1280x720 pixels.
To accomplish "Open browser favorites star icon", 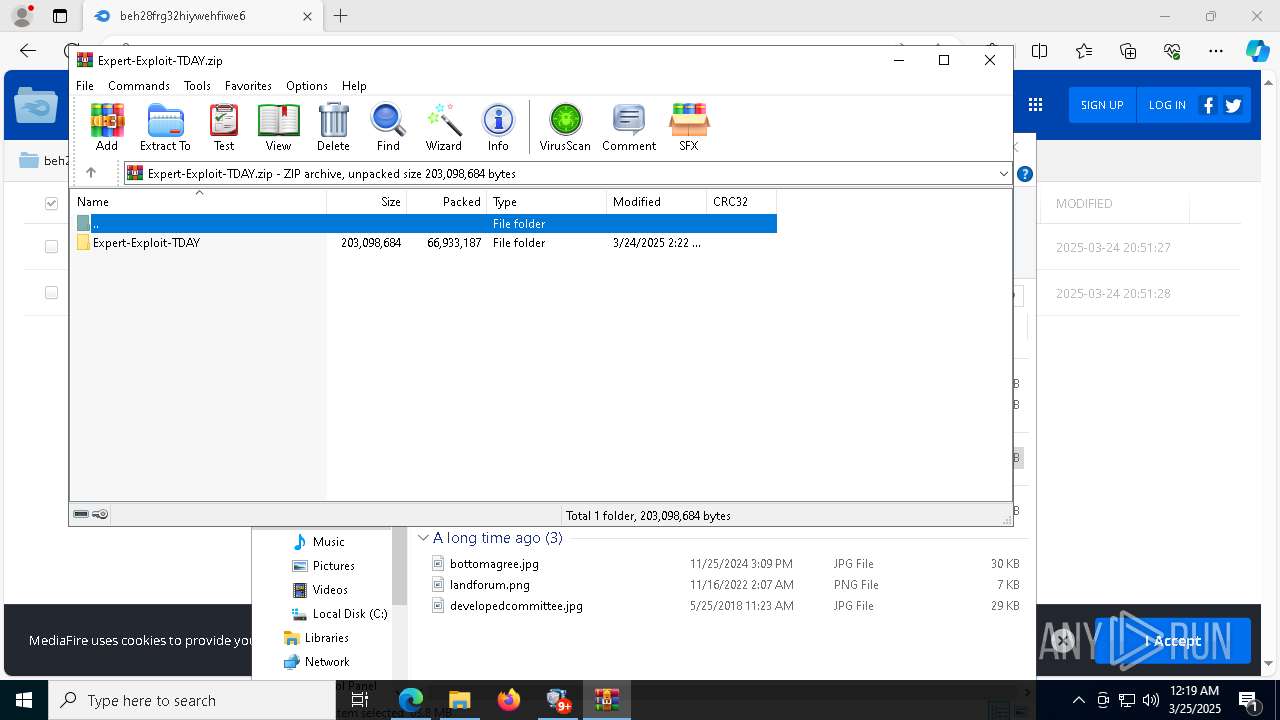I will tap(1084, 51).
